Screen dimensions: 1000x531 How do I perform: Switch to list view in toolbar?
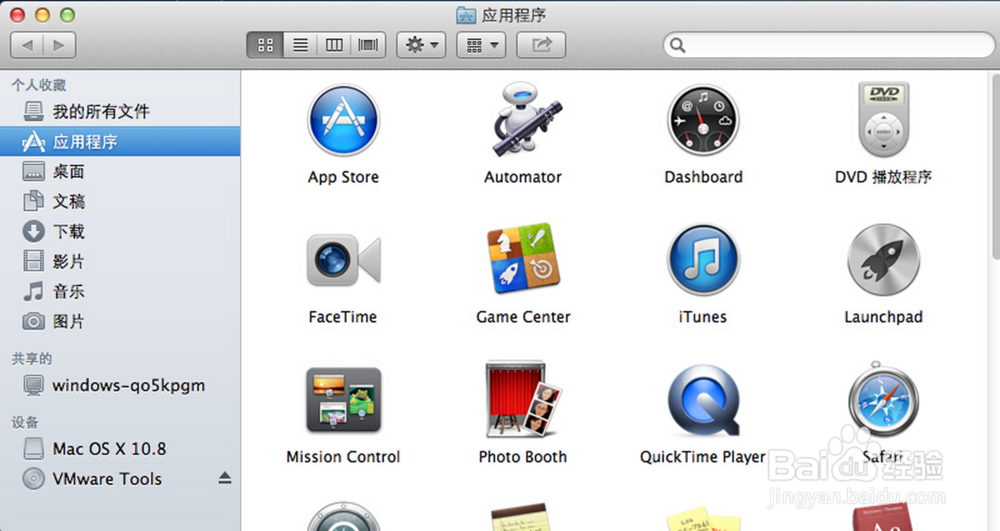coord(300,45)
